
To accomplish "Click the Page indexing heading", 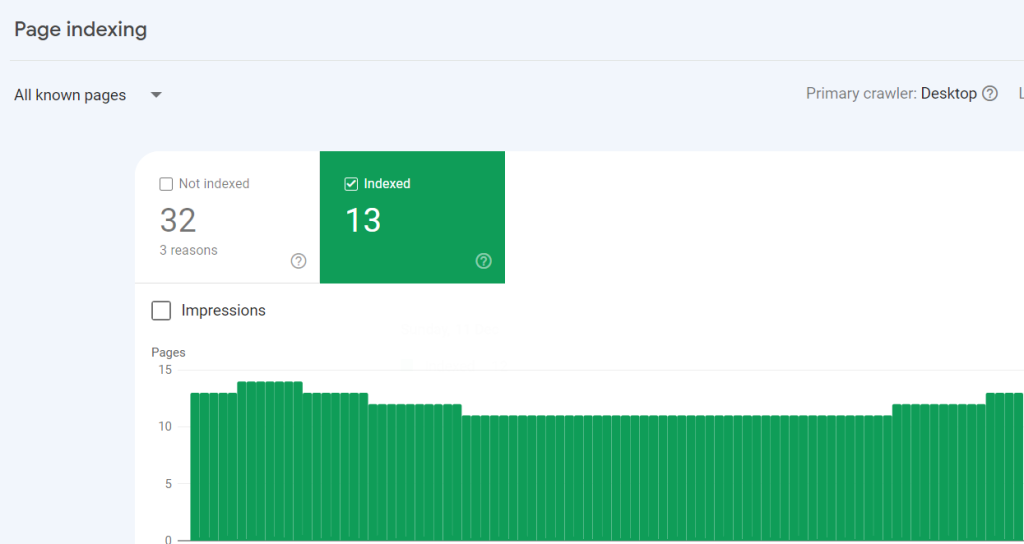I will point(80,30).
